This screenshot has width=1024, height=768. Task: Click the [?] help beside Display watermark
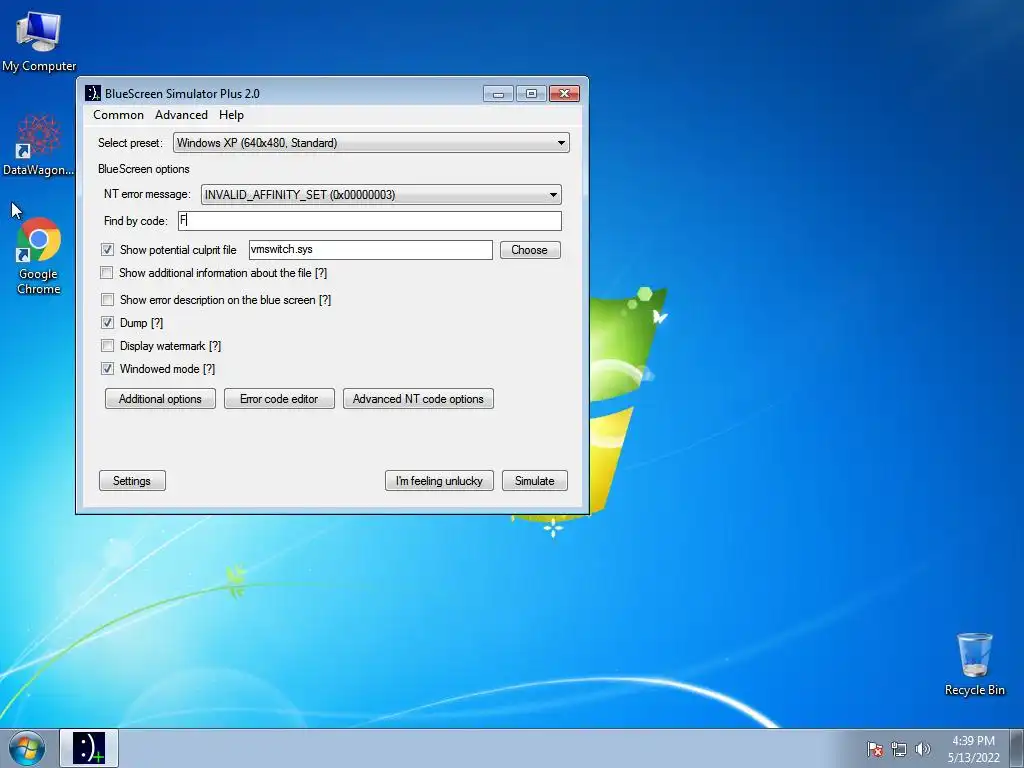point(215,346)
